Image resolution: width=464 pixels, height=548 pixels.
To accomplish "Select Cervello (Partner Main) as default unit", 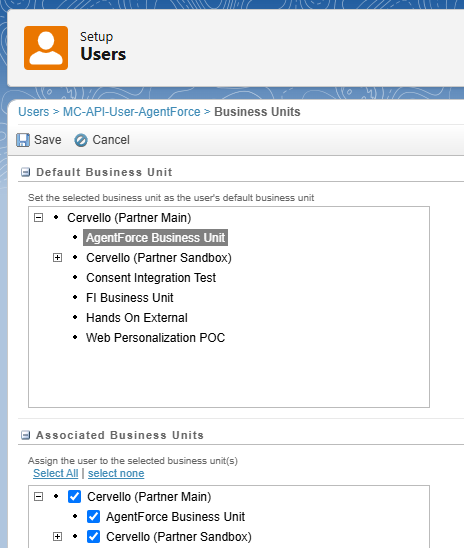I will (x=129, y=218).
